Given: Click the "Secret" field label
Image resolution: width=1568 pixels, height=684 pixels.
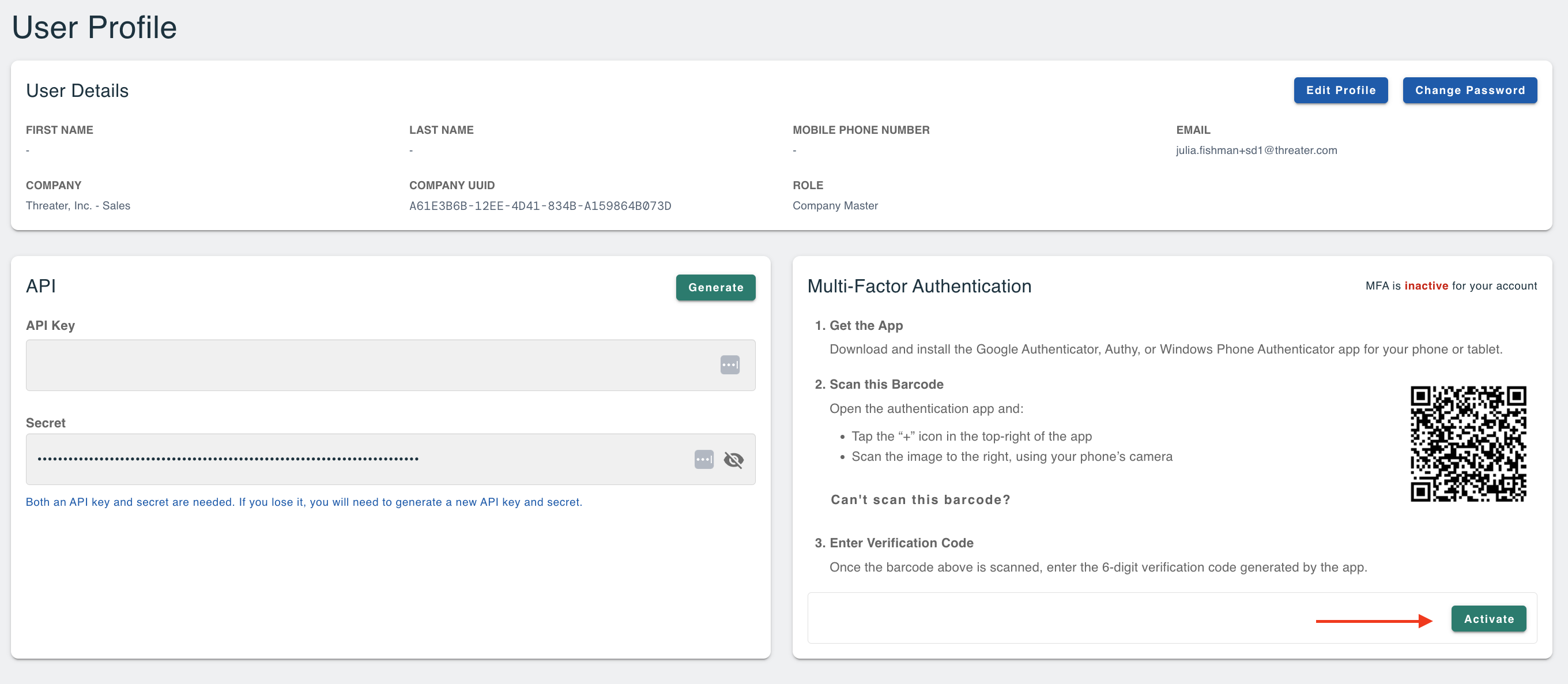Looking at the screenshot, I should 46,423.
